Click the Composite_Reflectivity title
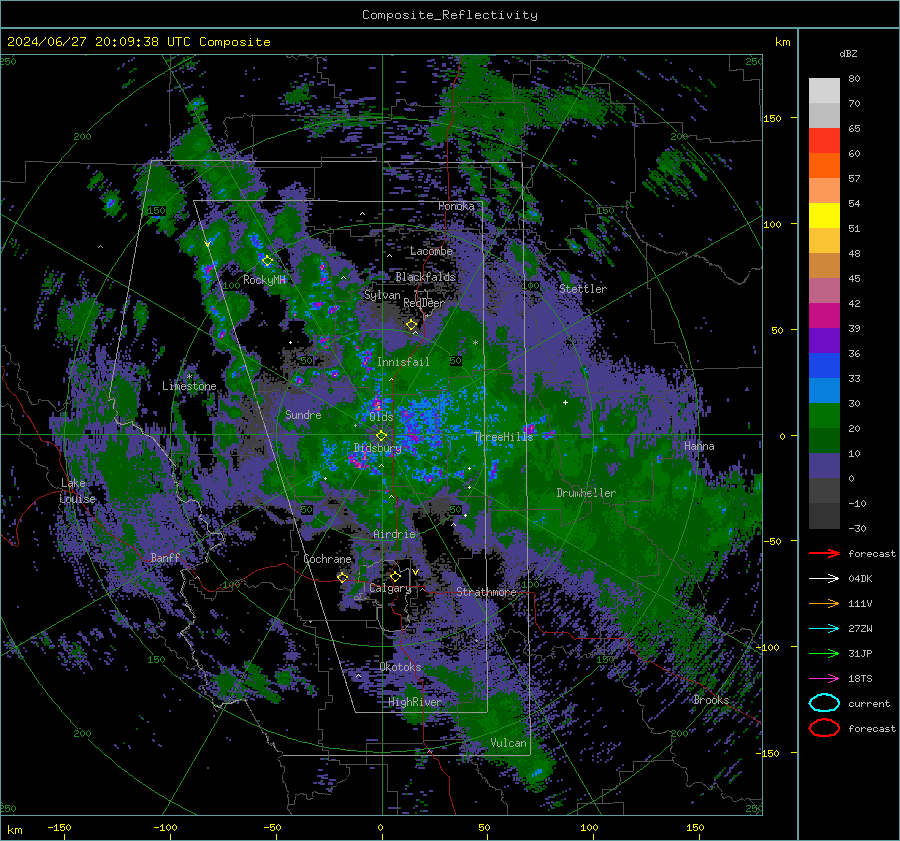 point(449,15)
